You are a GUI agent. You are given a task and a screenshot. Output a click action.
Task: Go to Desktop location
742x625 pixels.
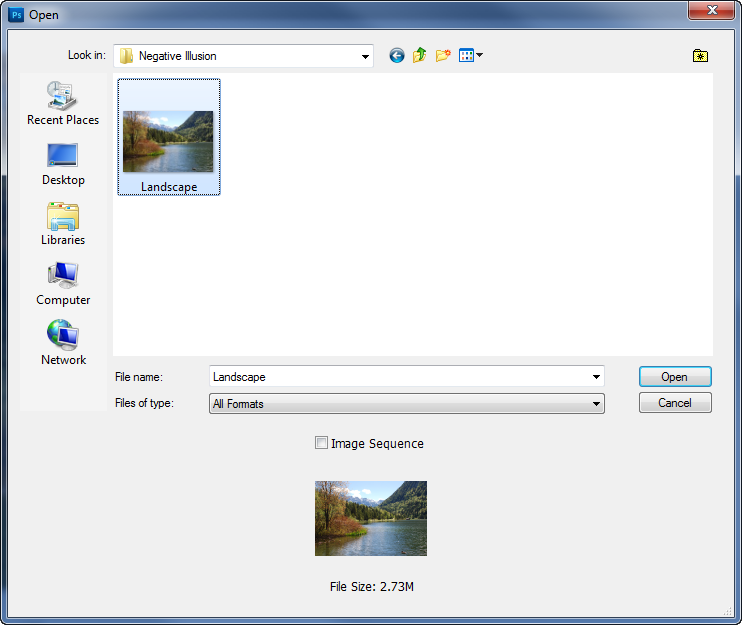coord(63,164)
